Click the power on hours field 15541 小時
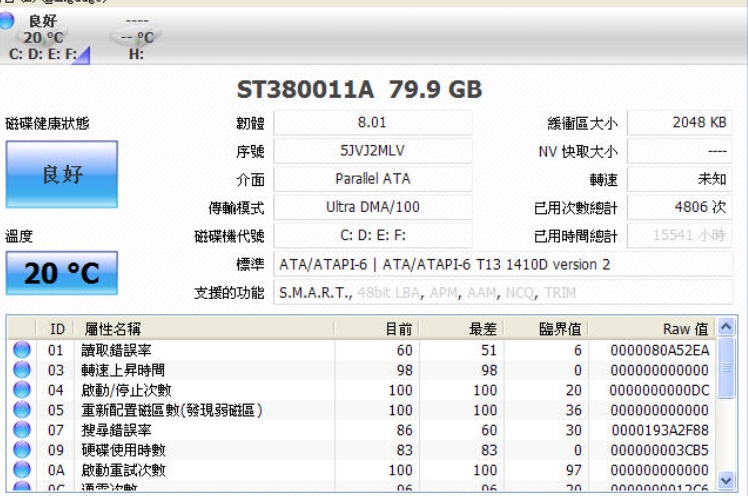This screenshot has height=496, width=748. coord(680,235)
